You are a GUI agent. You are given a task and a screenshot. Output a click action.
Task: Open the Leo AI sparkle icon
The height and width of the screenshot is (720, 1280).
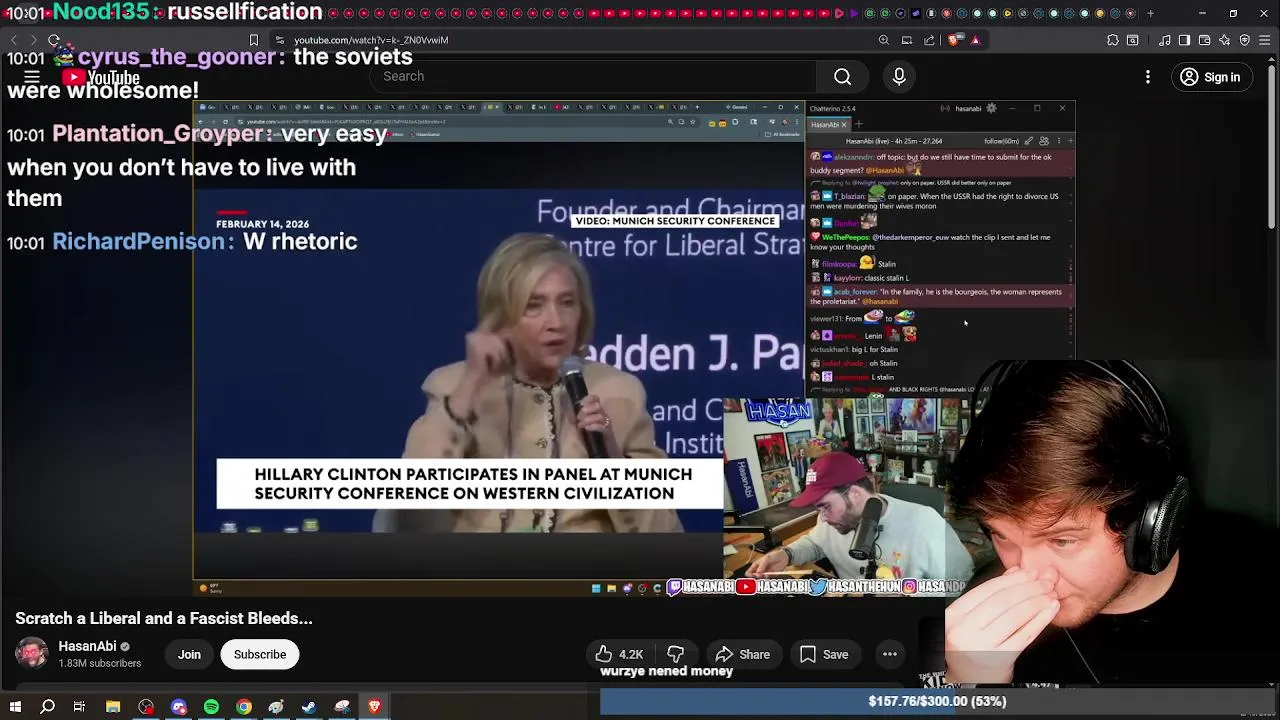[1225, 40]
